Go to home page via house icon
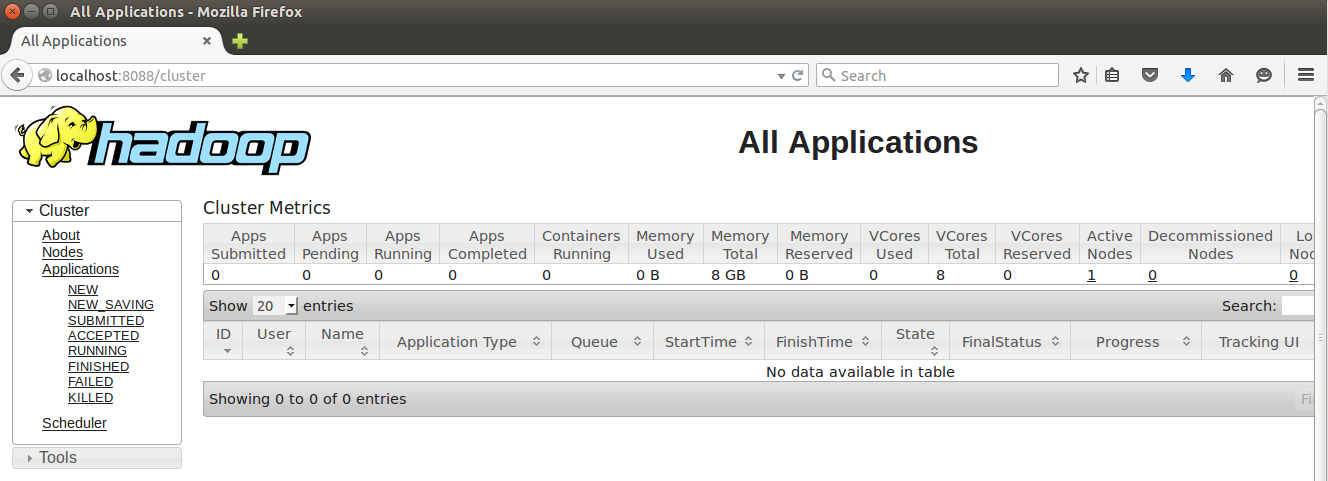 1226,75
